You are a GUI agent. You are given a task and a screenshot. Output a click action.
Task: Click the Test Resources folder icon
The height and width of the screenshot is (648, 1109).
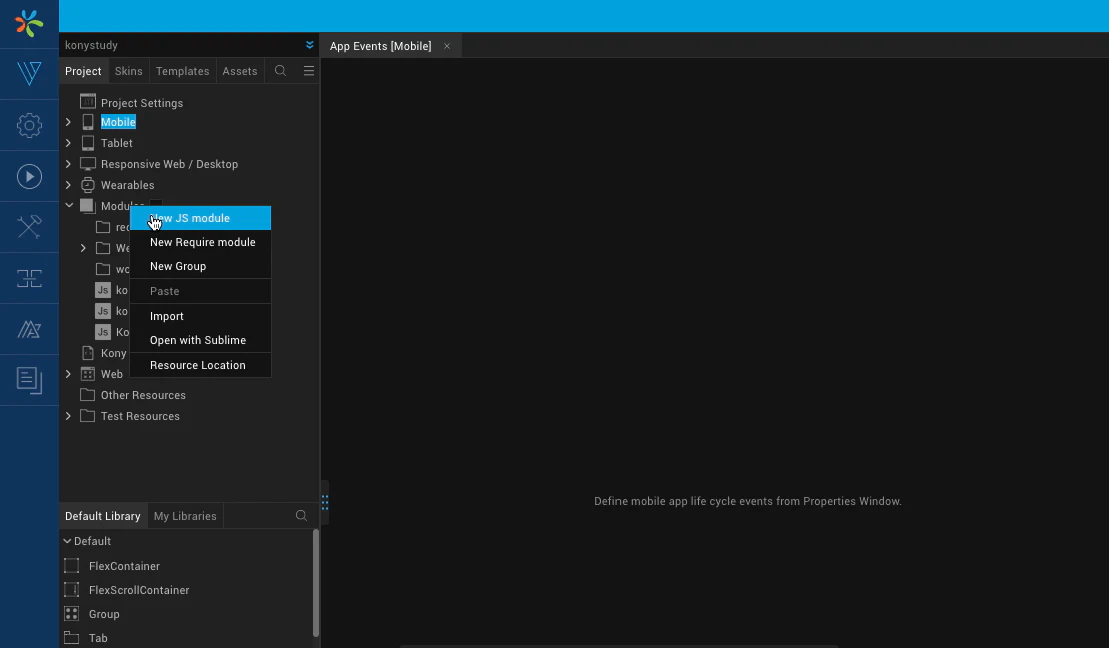(88, 416)
